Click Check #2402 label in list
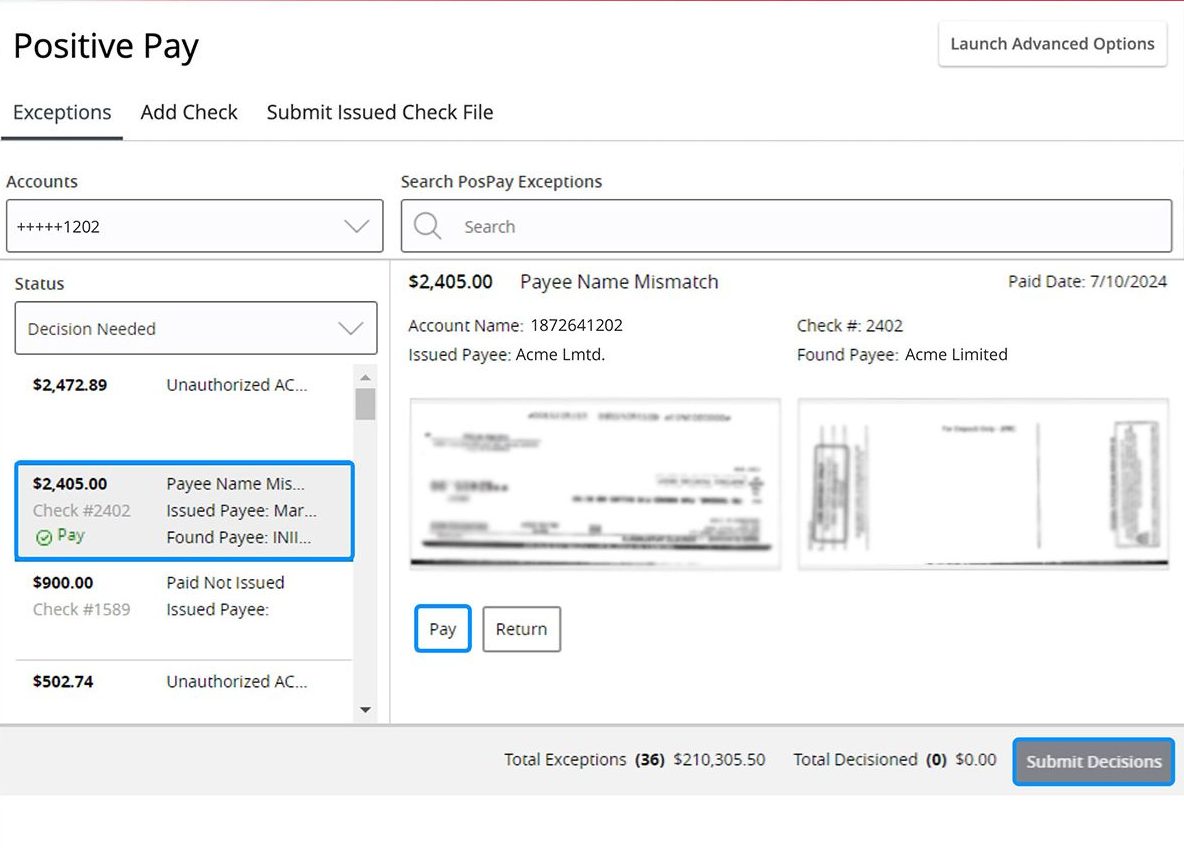This screenshot has width=1184, height=865. coord(82,510)
